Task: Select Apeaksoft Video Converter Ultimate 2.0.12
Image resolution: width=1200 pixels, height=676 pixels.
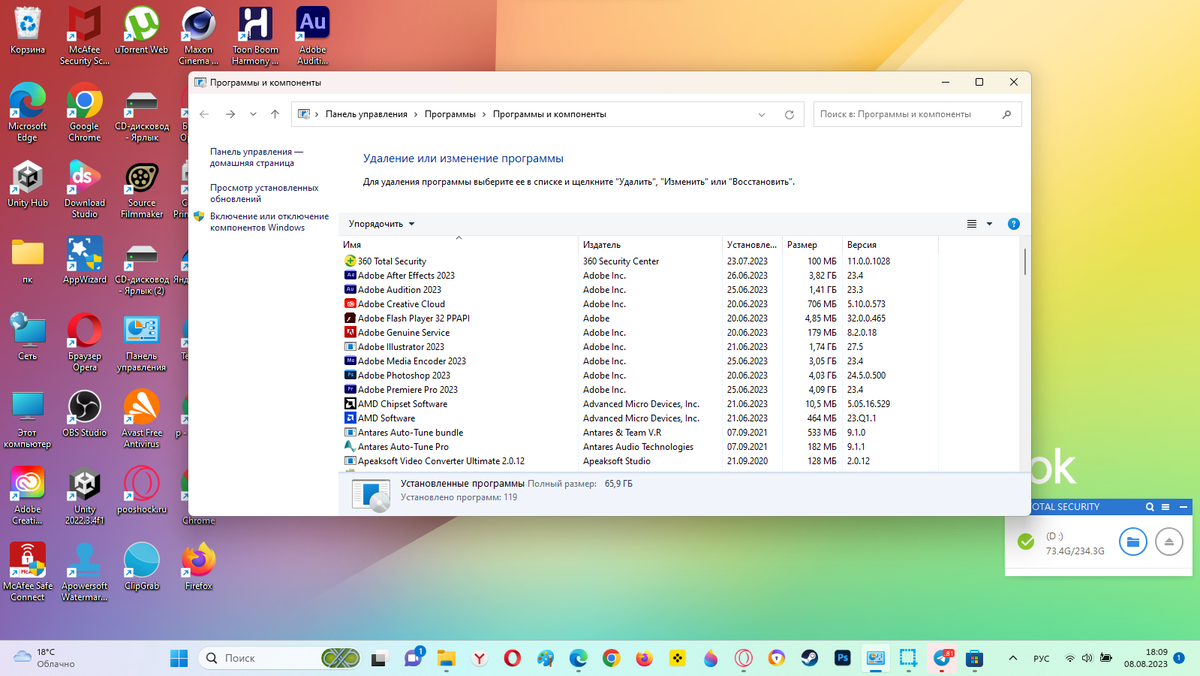Action: (x=640, y=461)
